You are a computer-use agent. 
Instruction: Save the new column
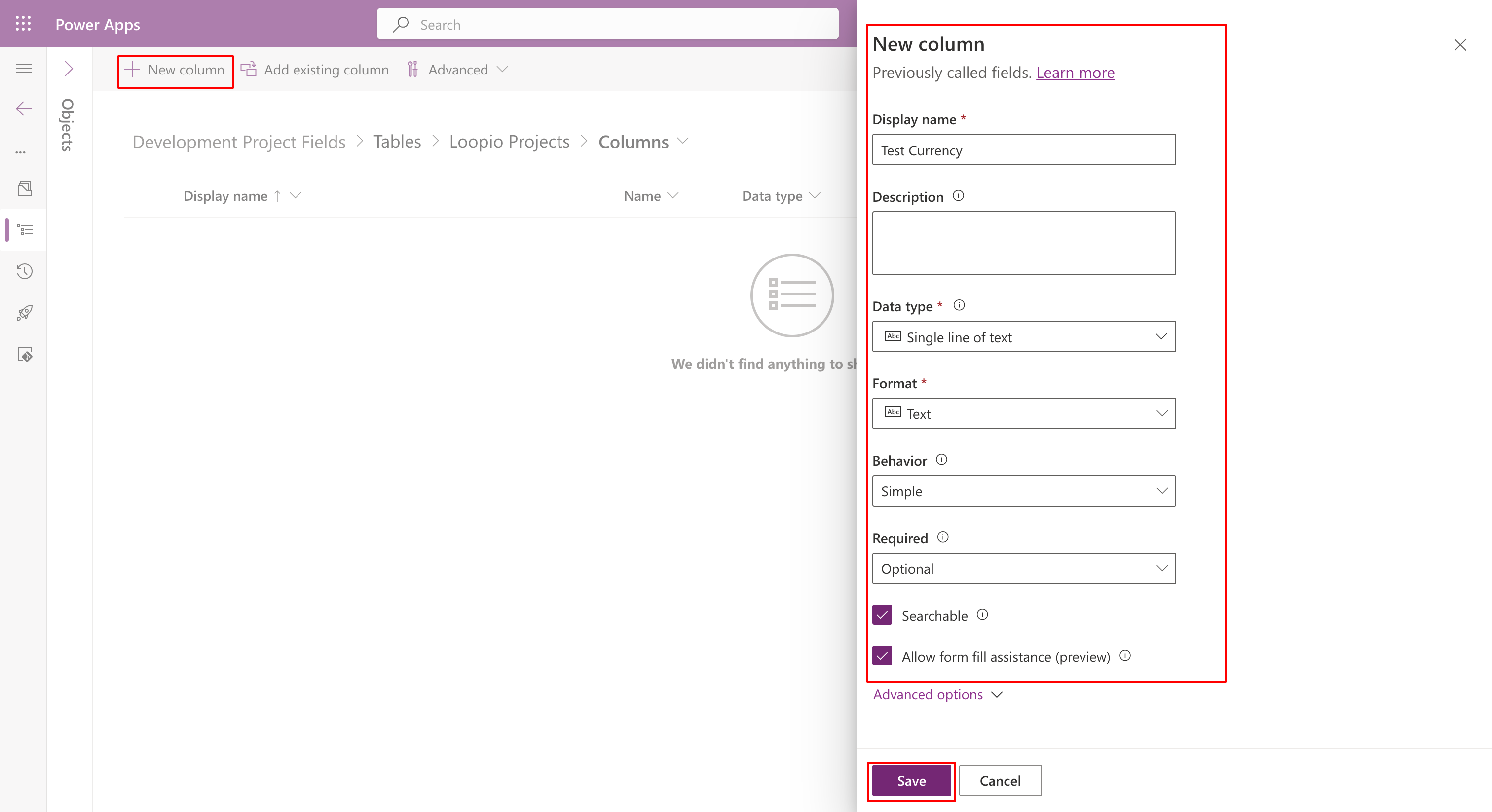pyautogui.click(x=912, y=781)
